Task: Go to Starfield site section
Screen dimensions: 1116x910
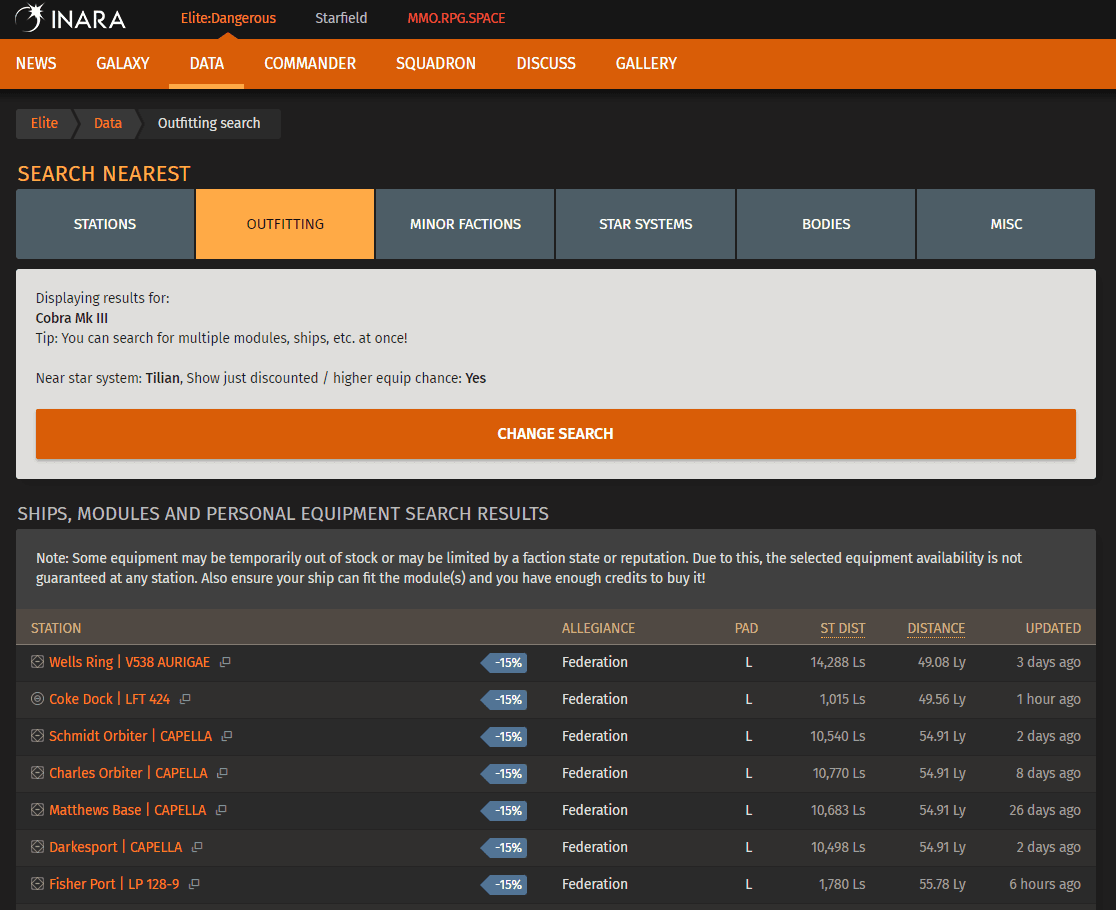Action: click(341, 18)
